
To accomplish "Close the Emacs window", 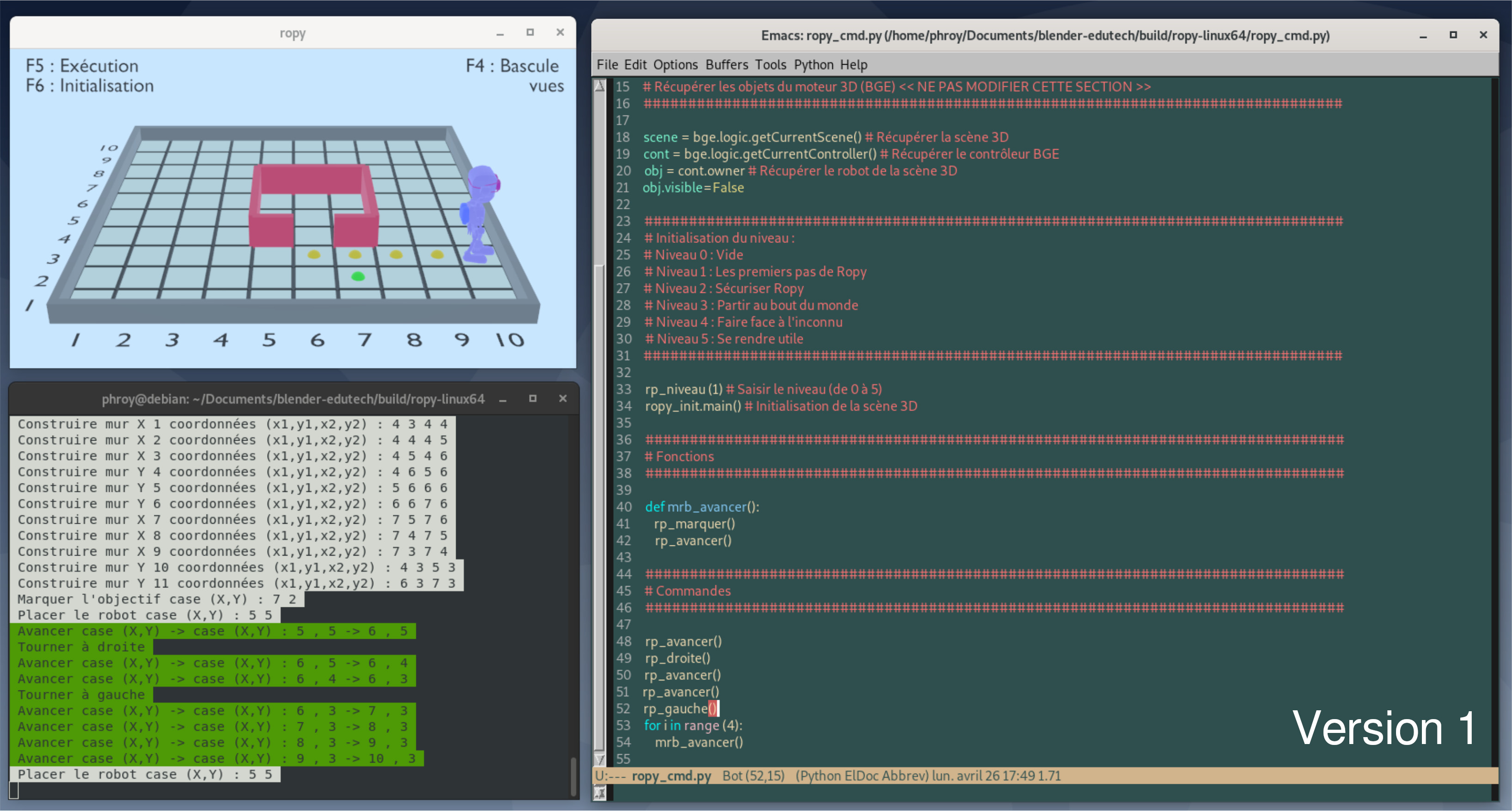I will coord(1483,35).
